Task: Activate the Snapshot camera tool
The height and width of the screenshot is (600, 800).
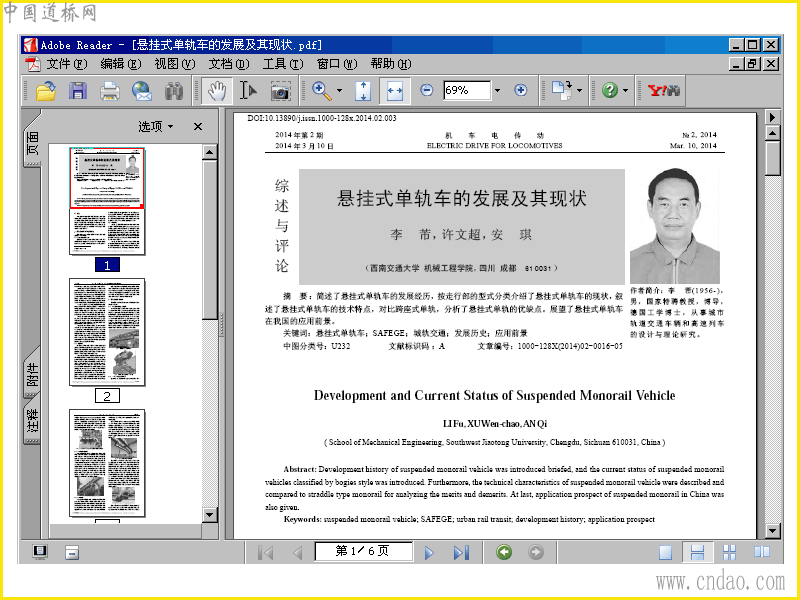Action: click(x=280, y=91)
